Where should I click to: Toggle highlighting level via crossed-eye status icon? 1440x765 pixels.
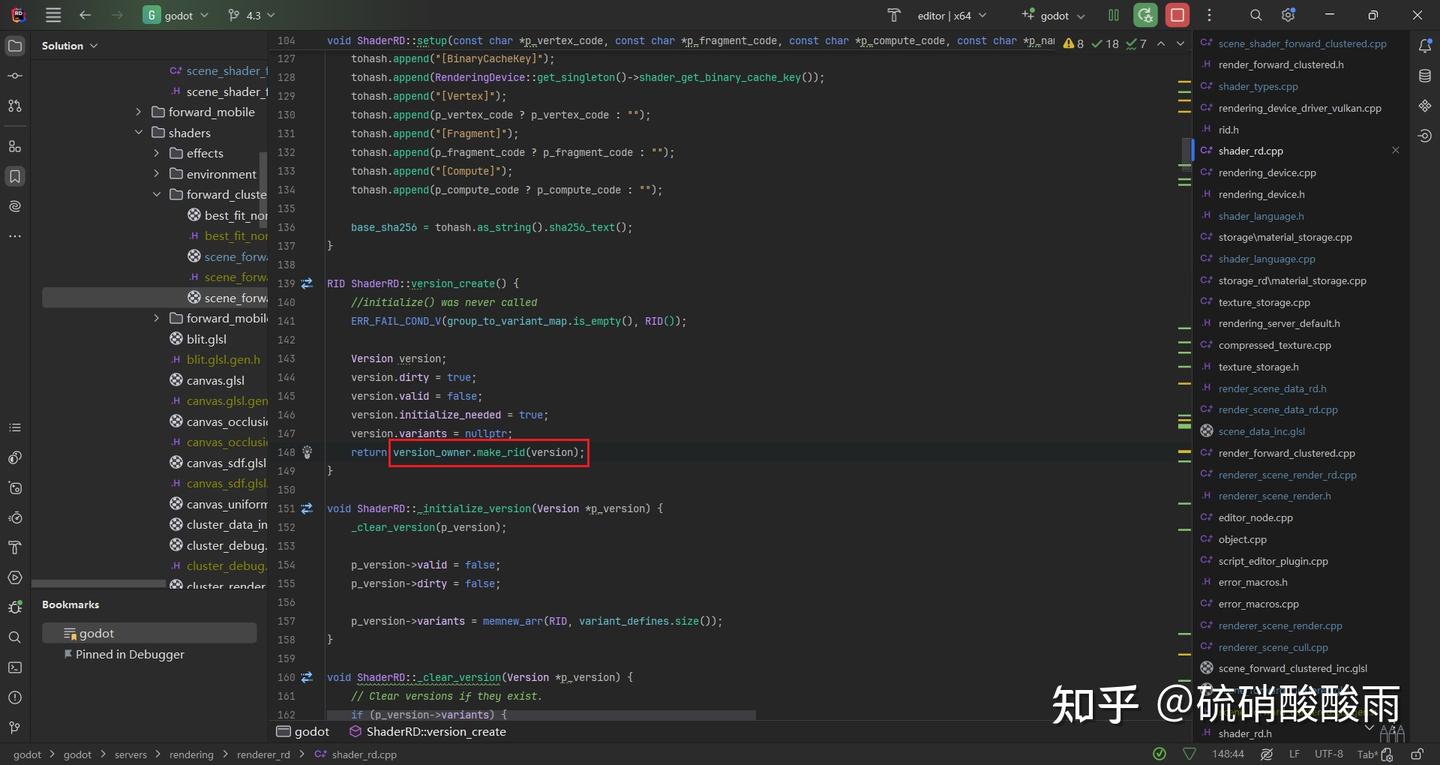tap(1267, 754)
